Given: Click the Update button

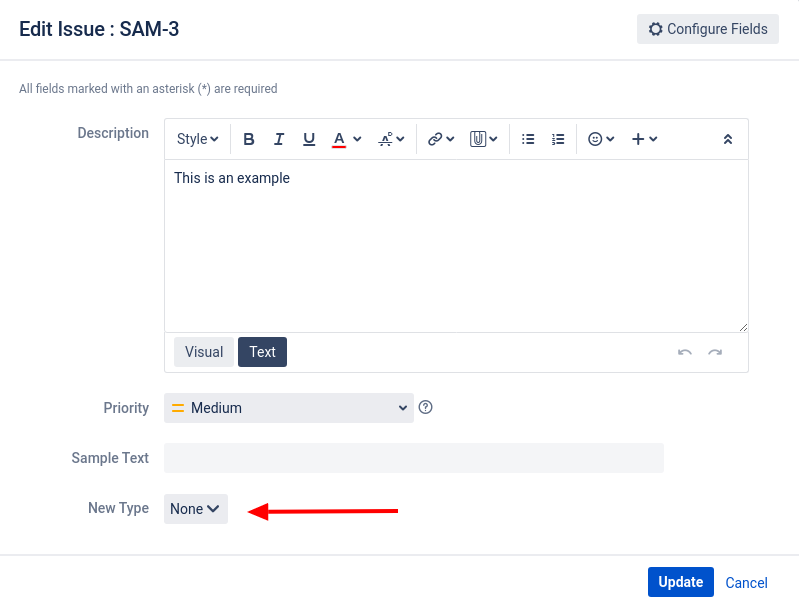Looking at the screenshot, I should [x=681, y=582].
